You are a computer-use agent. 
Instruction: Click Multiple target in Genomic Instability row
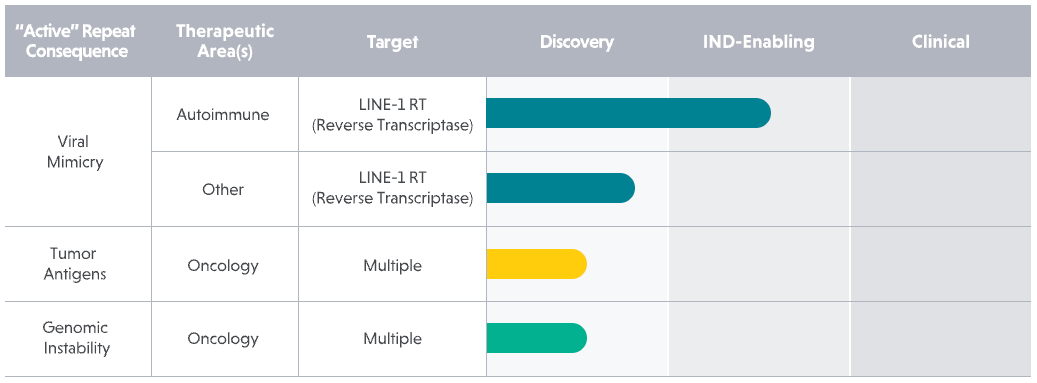392,339
